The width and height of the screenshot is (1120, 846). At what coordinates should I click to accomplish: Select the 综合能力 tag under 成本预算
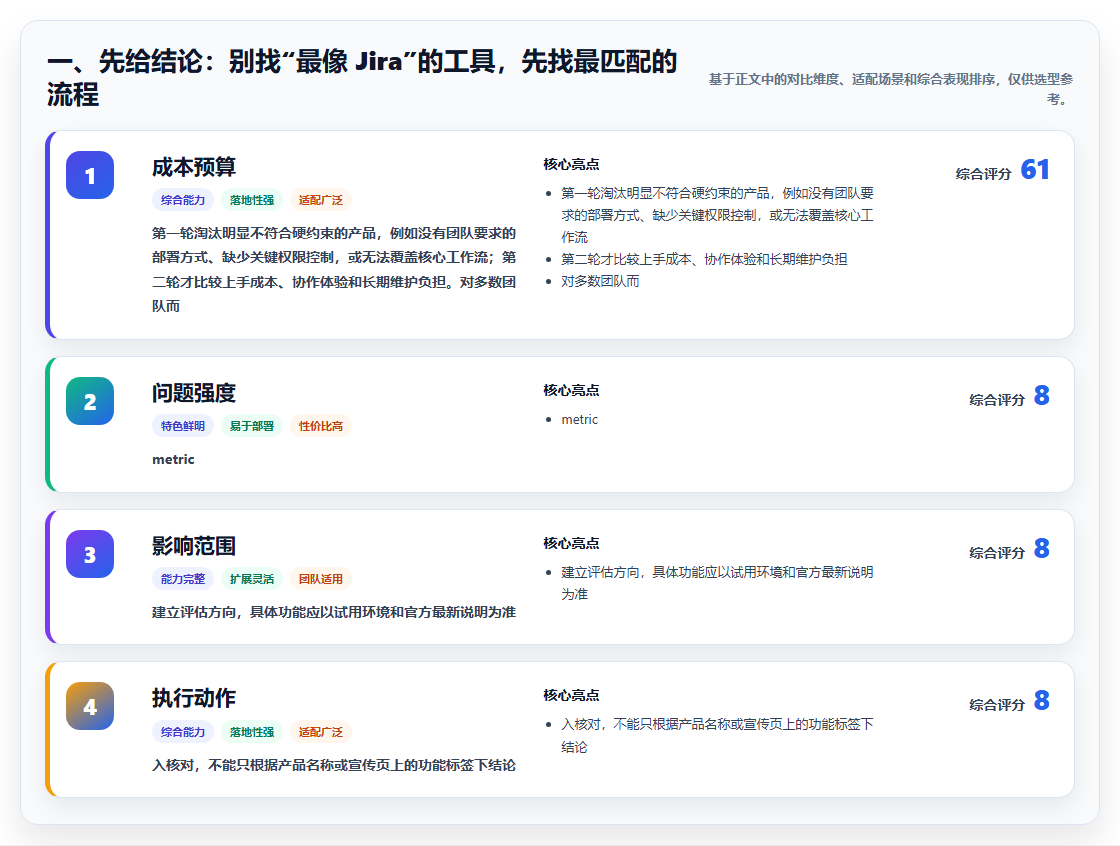[x=183, y=200]
